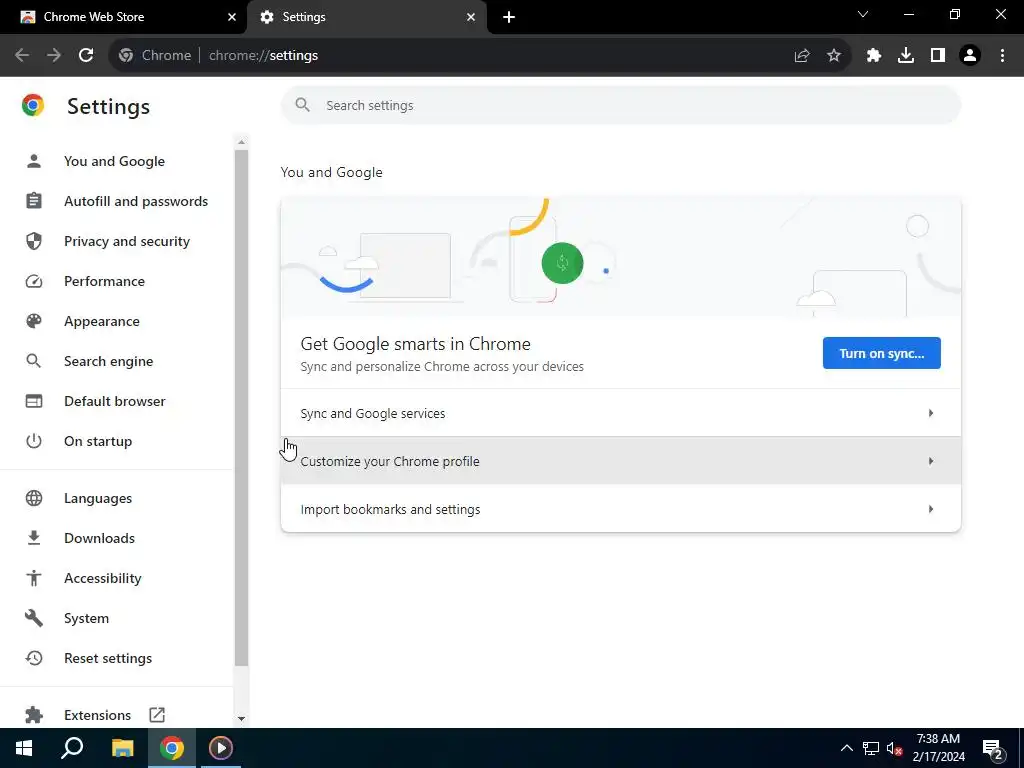Screen dimensions: 1024x768
Task: Select the Settings tab
Action: tap(366, 17)
